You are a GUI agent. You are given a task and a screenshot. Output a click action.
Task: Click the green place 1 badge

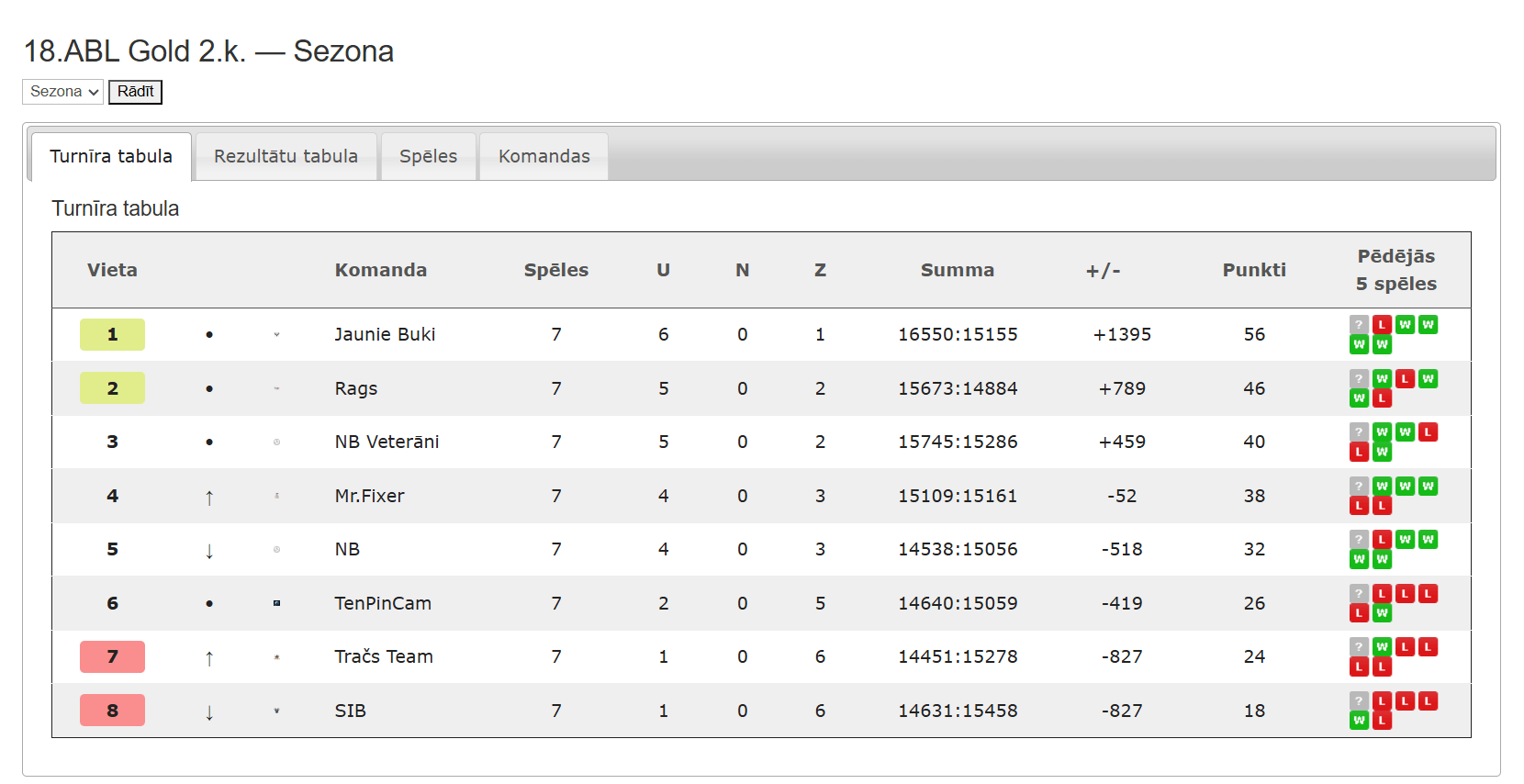tap(112, 334)
